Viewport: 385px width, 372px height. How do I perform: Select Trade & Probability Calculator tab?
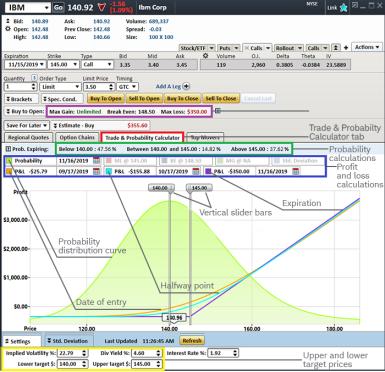(142, 137)
